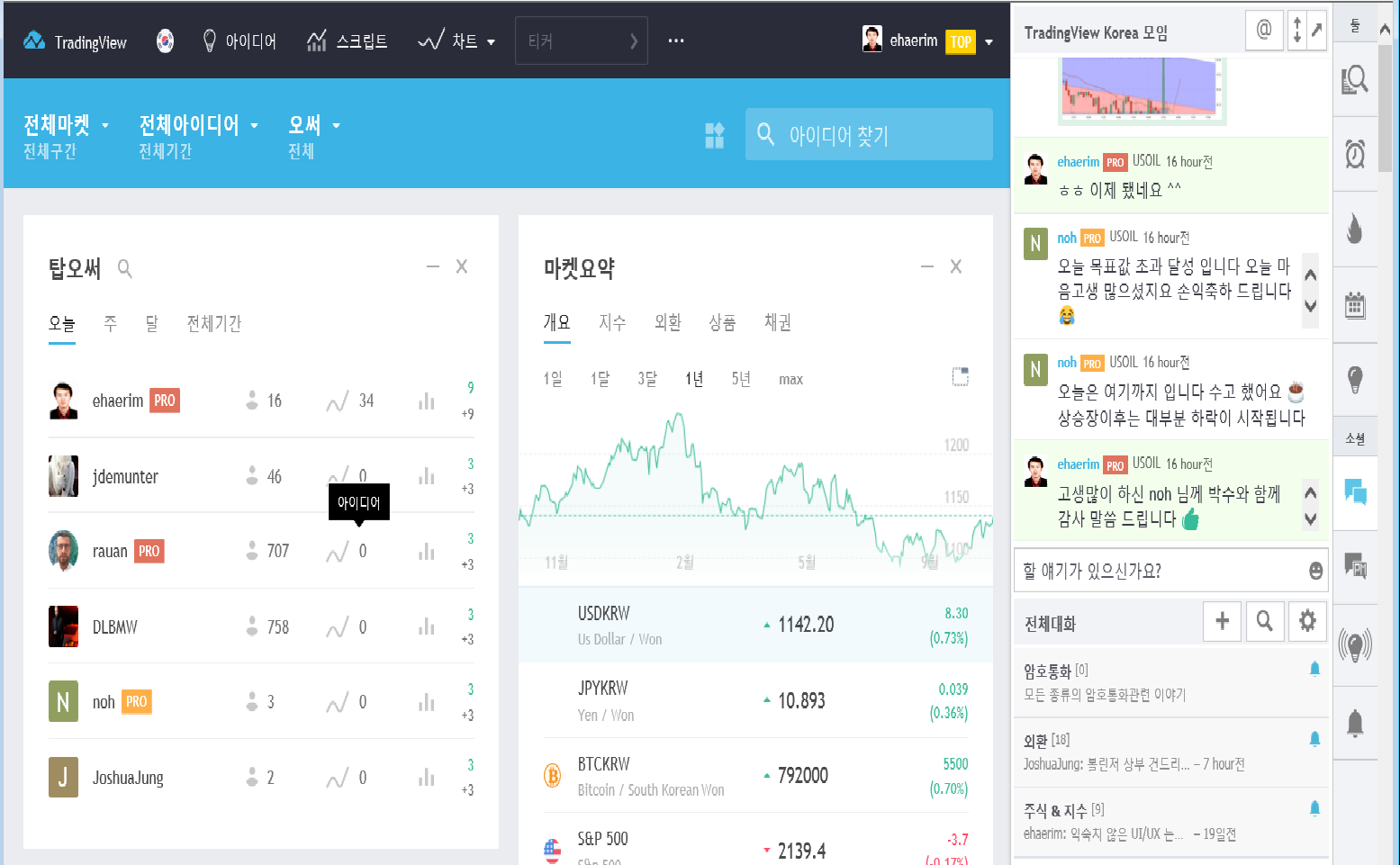
Task: Open ehaerim's profile in top authors
Action: [118, 401]
